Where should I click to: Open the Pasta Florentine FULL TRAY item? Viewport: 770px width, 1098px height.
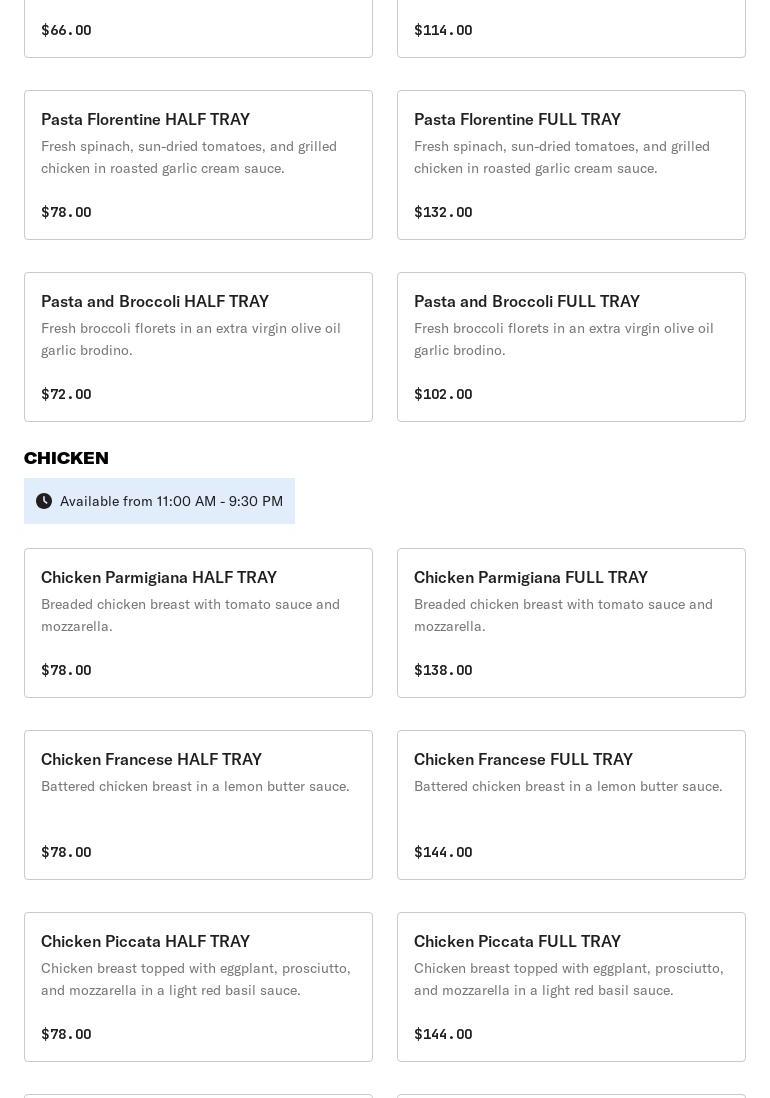pos(571,165)
